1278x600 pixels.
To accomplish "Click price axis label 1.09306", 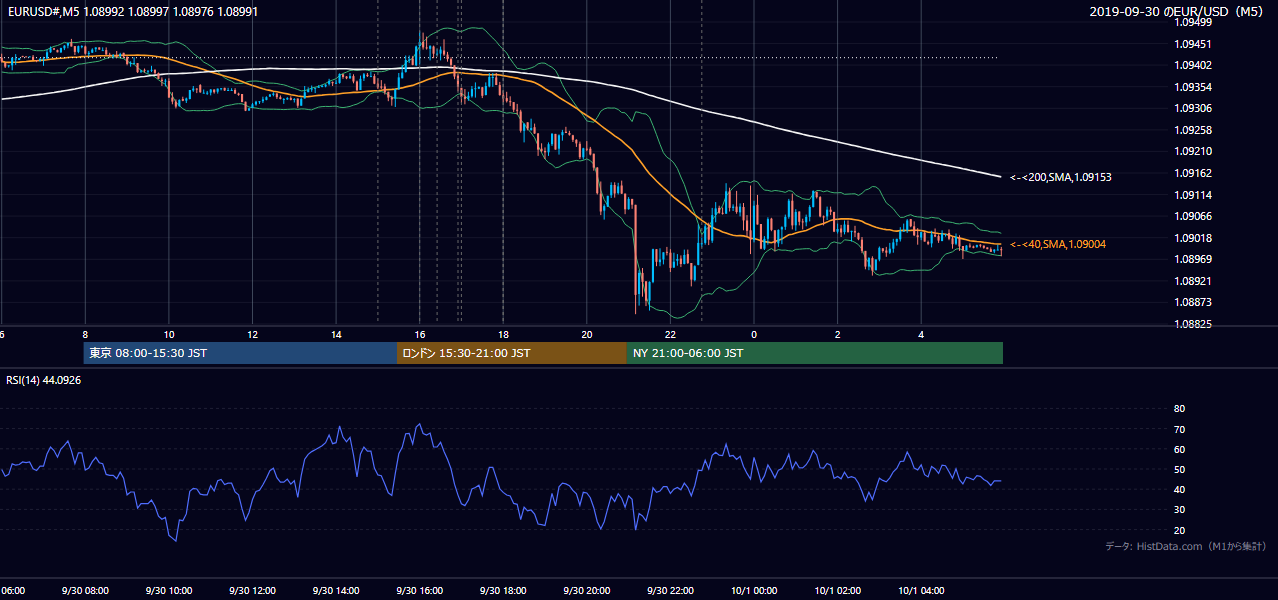I will [1192, 109].
